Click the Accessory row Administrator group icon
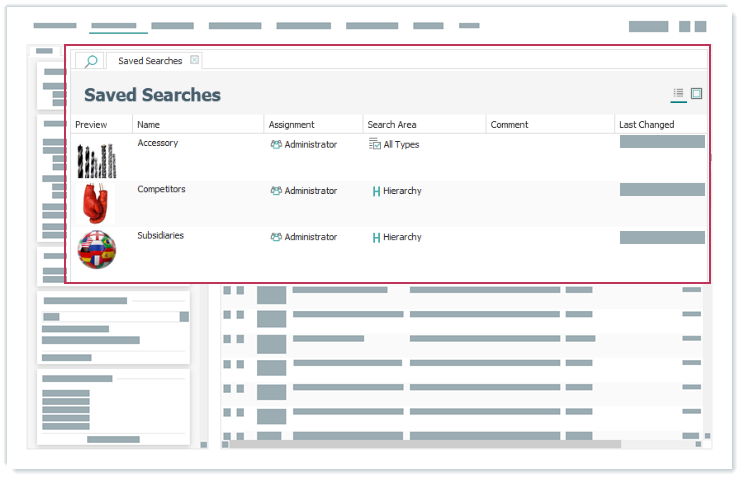 click(276, 145)
